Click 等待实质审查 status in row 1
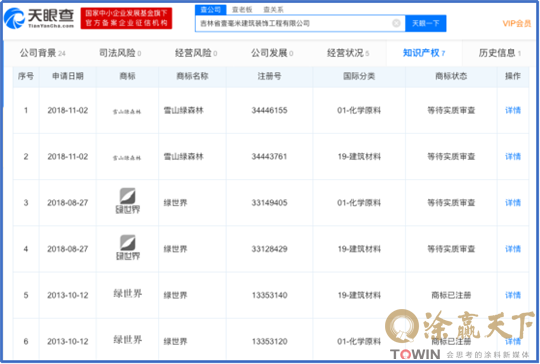 [x=451, y=110]
